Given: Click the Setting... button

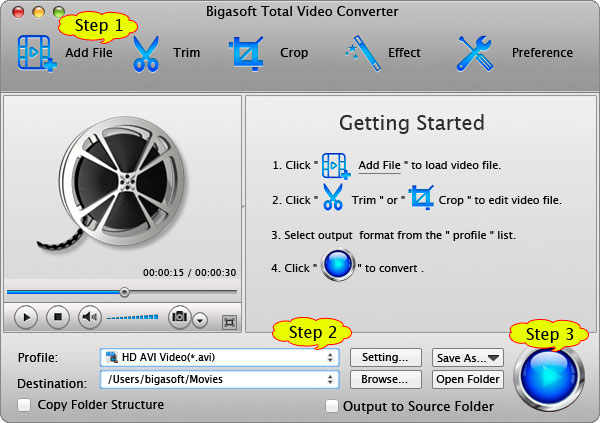Looking at the screenshot, I should point(386,358).
